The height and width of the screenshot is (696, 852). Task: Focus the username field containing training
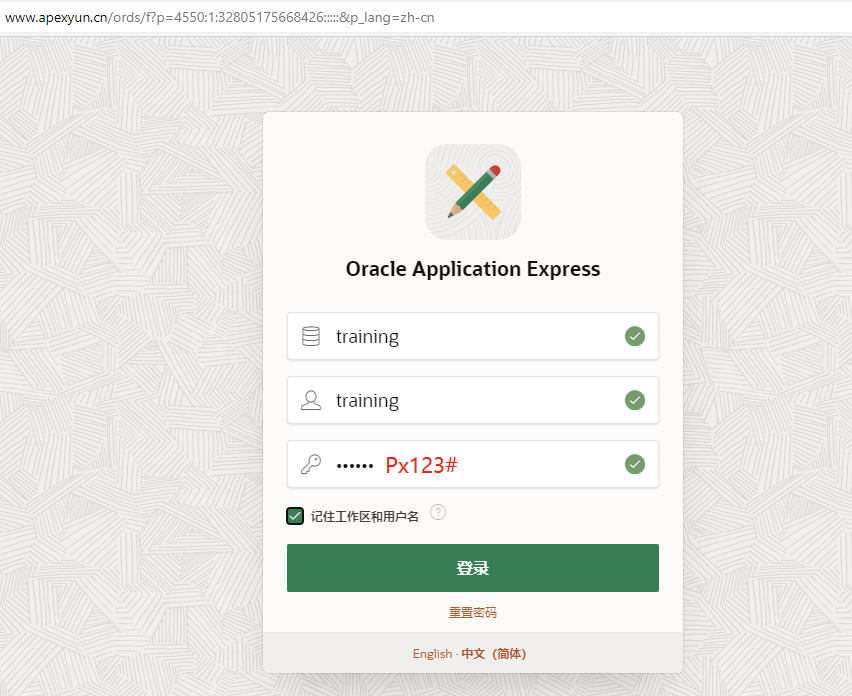473,400
